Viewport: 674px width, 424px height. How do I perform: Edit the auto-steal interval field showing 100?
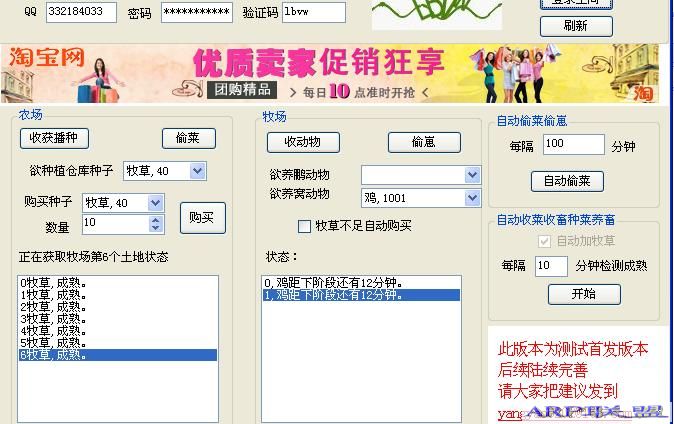click(x=573, y=144)
